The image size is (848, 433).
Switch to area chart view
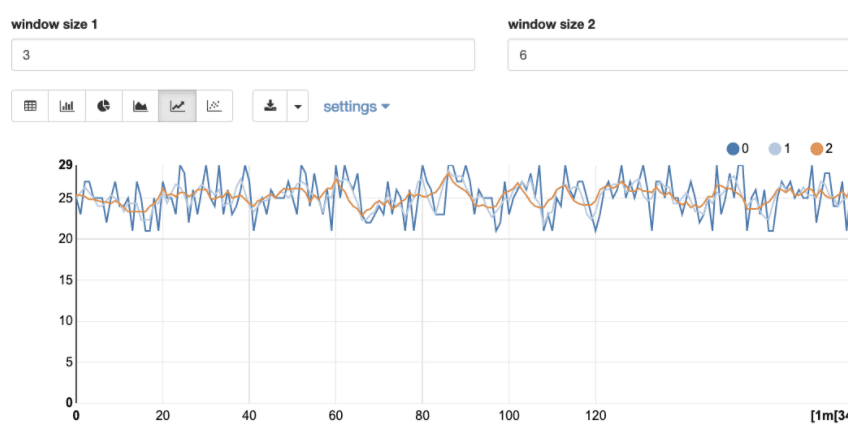[x=141, y=106]
